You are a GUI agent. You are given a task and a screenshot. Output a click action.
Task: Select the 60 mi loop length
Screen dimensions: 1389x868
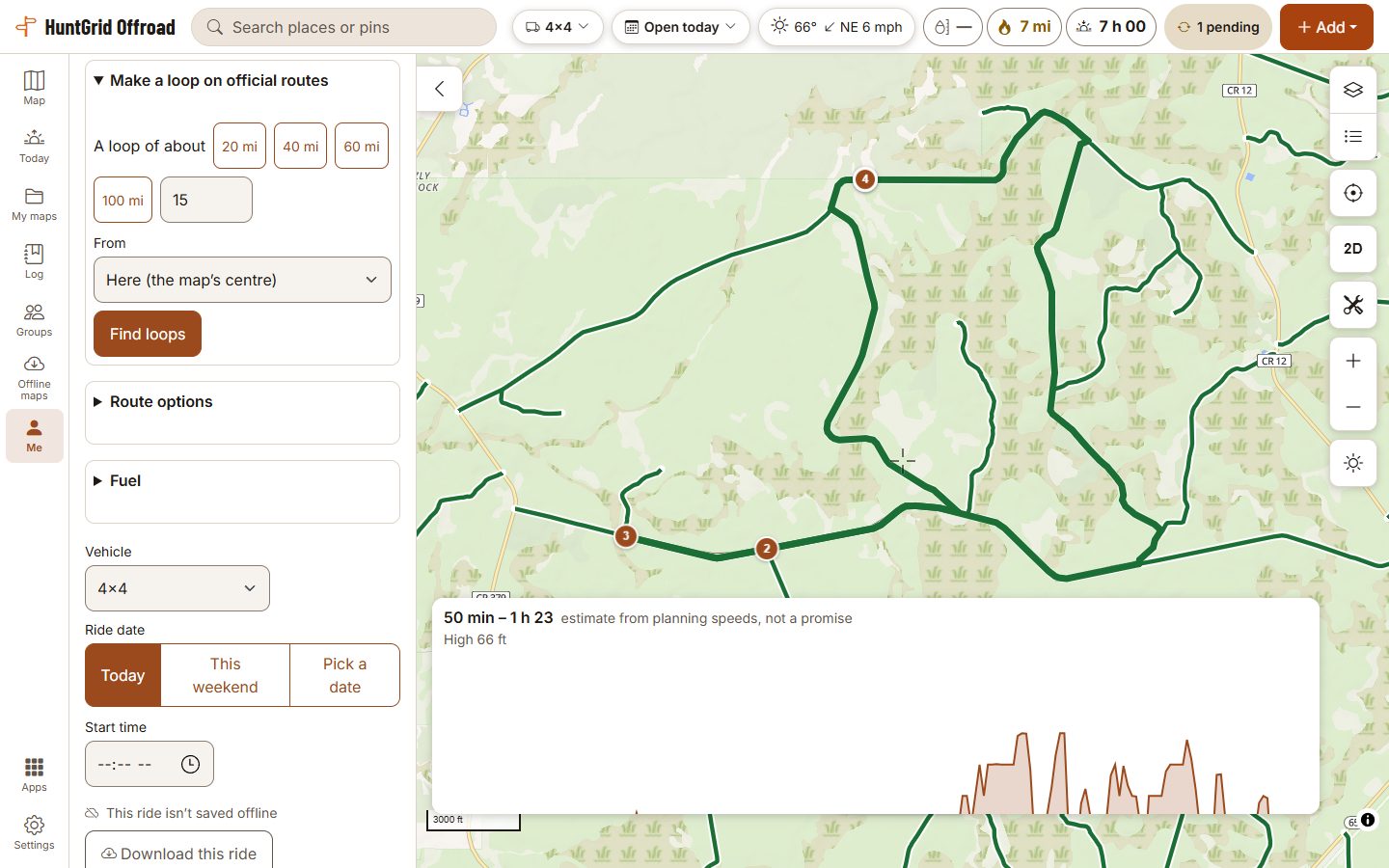pos(362,146)
